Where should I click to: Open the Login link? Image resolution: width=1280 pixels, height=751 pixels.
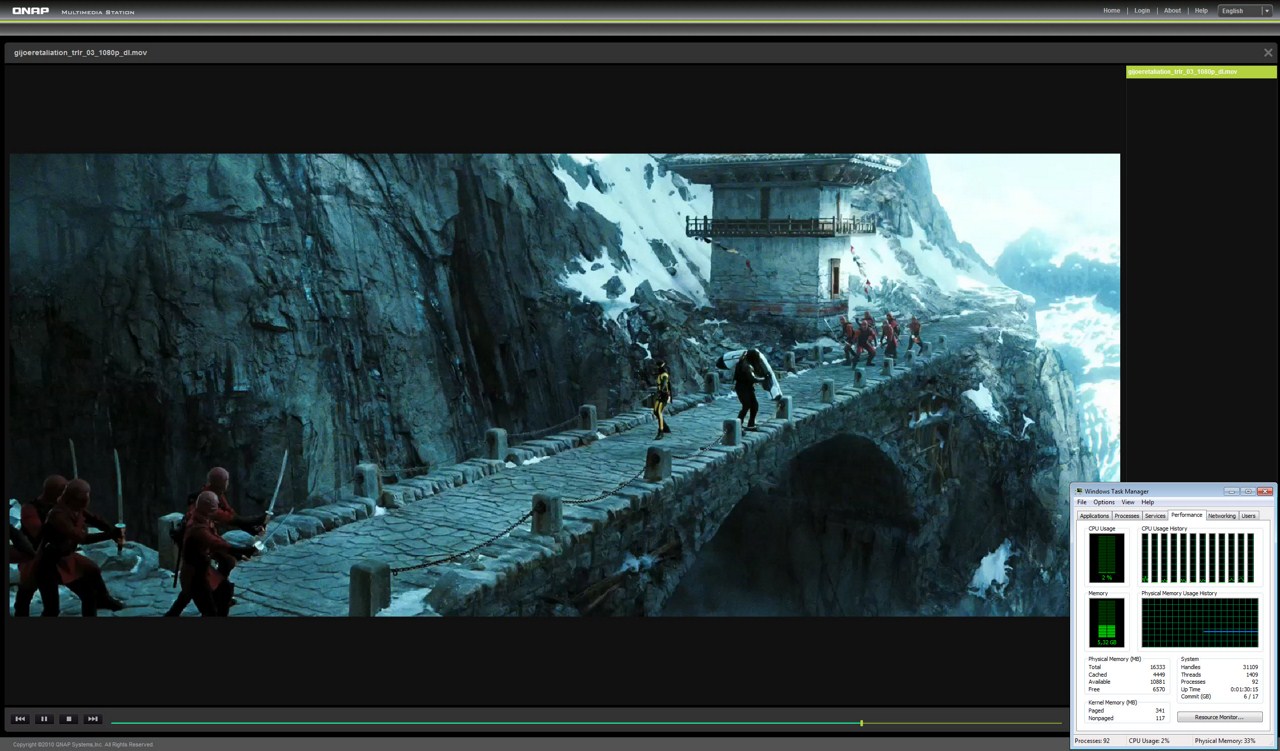tap(1142, 11)
